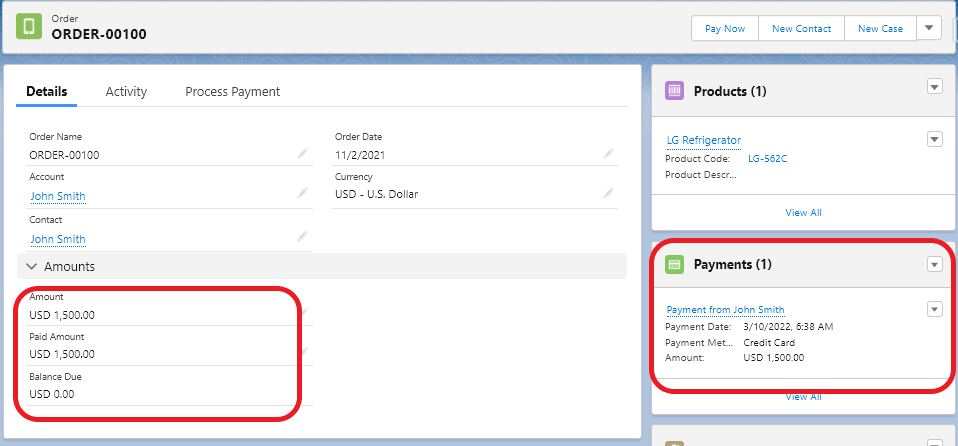Viewport: 958px width, 446px height.
Task: Click the New Case button
Action: 880,29
